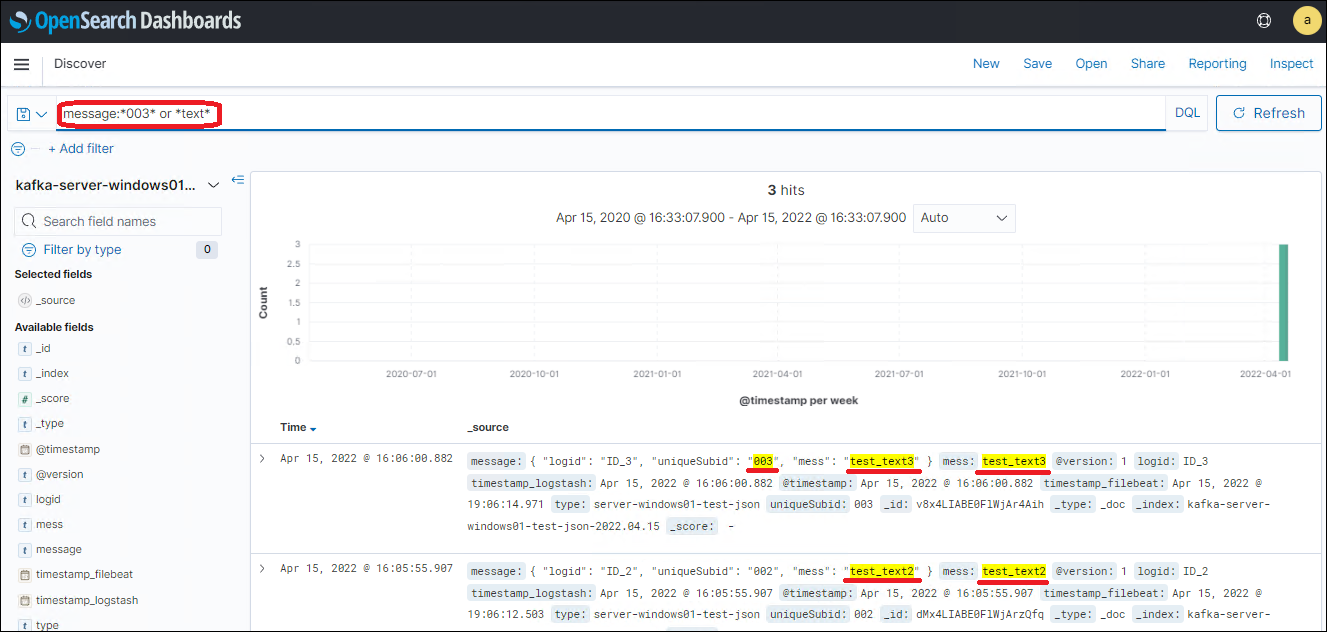Open the Inspect panel
Image resolution: width=1327 pixels, height=632 pixels.
tap(1291, 64)
